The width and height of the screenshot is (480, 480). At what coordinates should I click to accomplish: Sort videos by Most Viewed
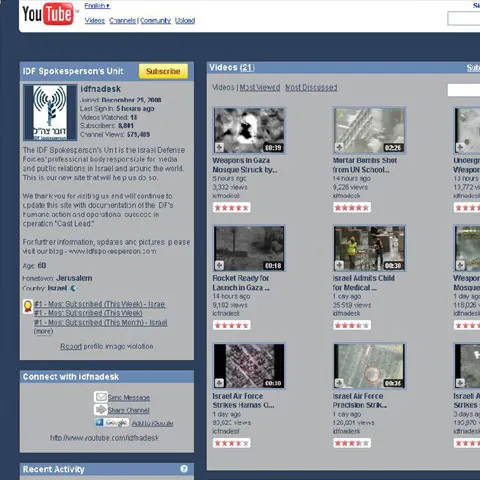pos(260,87)
